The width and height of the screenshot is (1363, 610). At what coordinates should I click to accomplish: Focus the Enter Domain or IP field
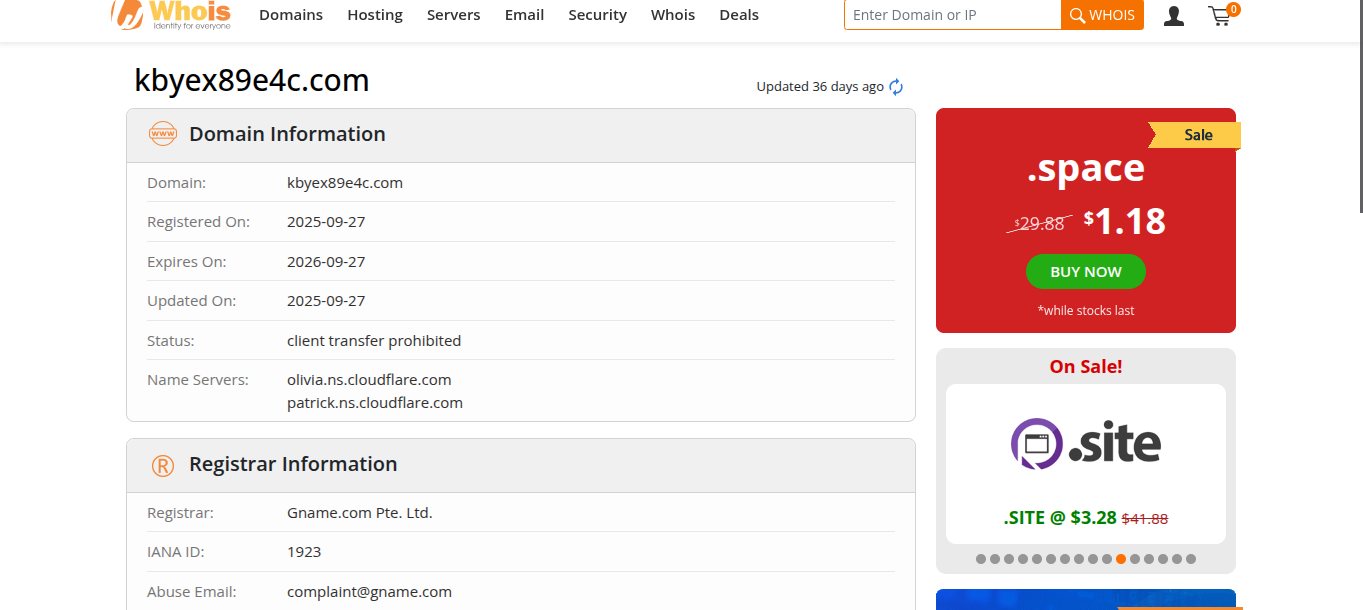952,15
